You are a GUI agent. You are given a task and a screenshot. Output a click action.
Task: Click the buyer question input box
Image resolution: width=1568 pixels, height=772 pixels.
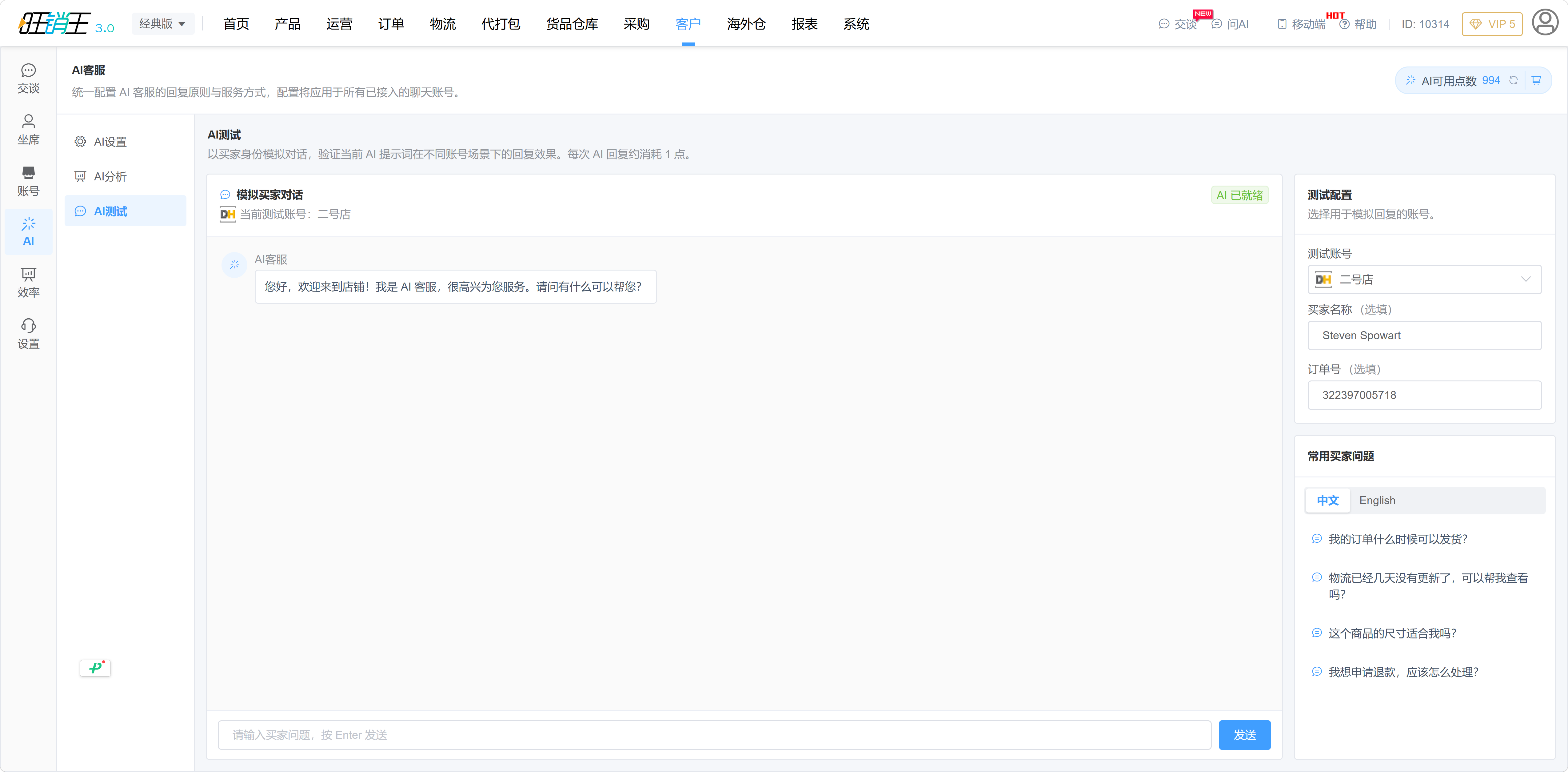[x=714, y=734]
